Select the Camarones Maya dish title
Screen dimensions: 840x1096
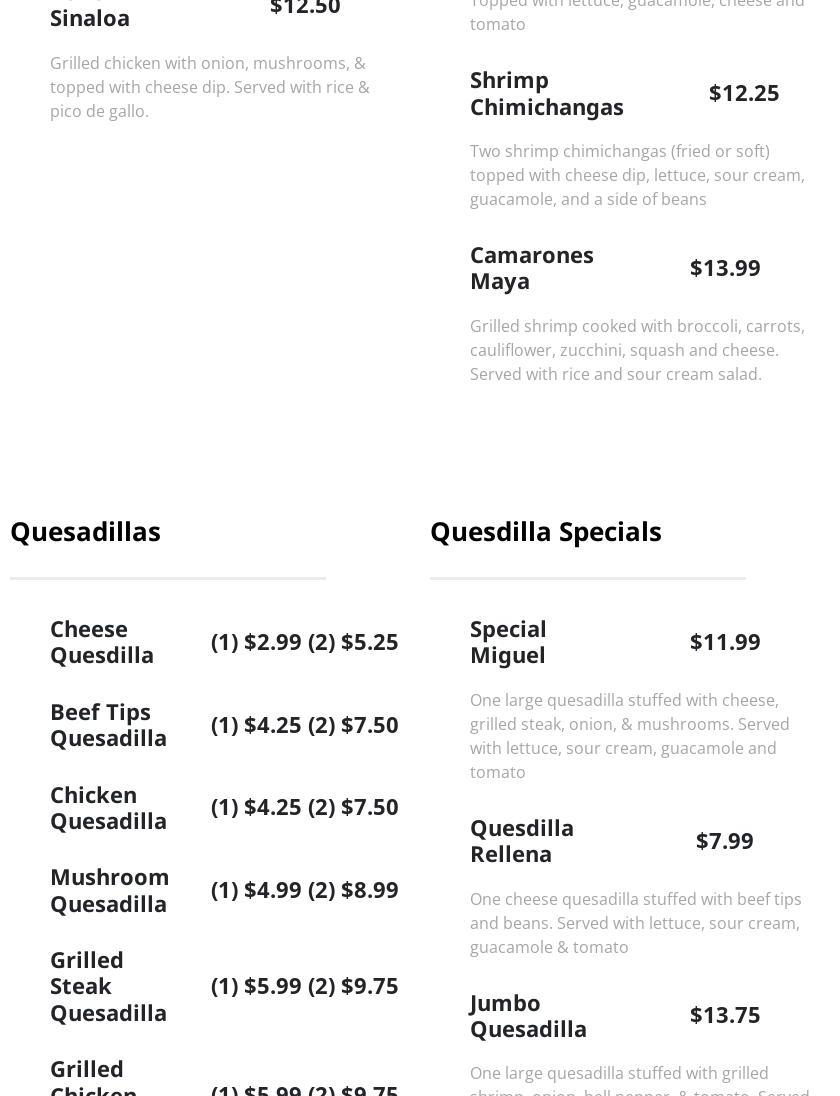pos(531,268)
